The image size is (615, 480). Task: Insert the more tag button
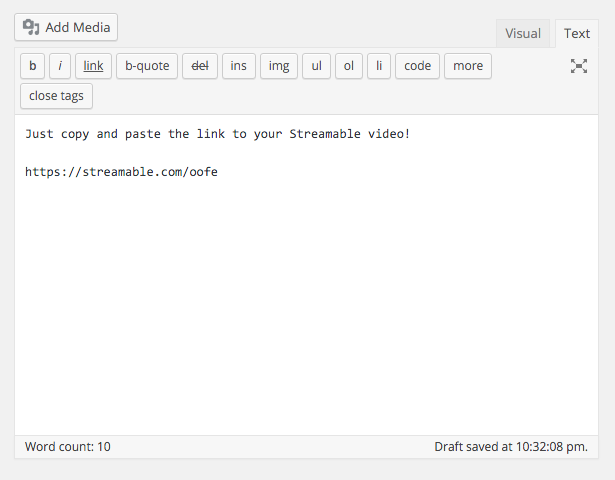click(x=468, y=66)
